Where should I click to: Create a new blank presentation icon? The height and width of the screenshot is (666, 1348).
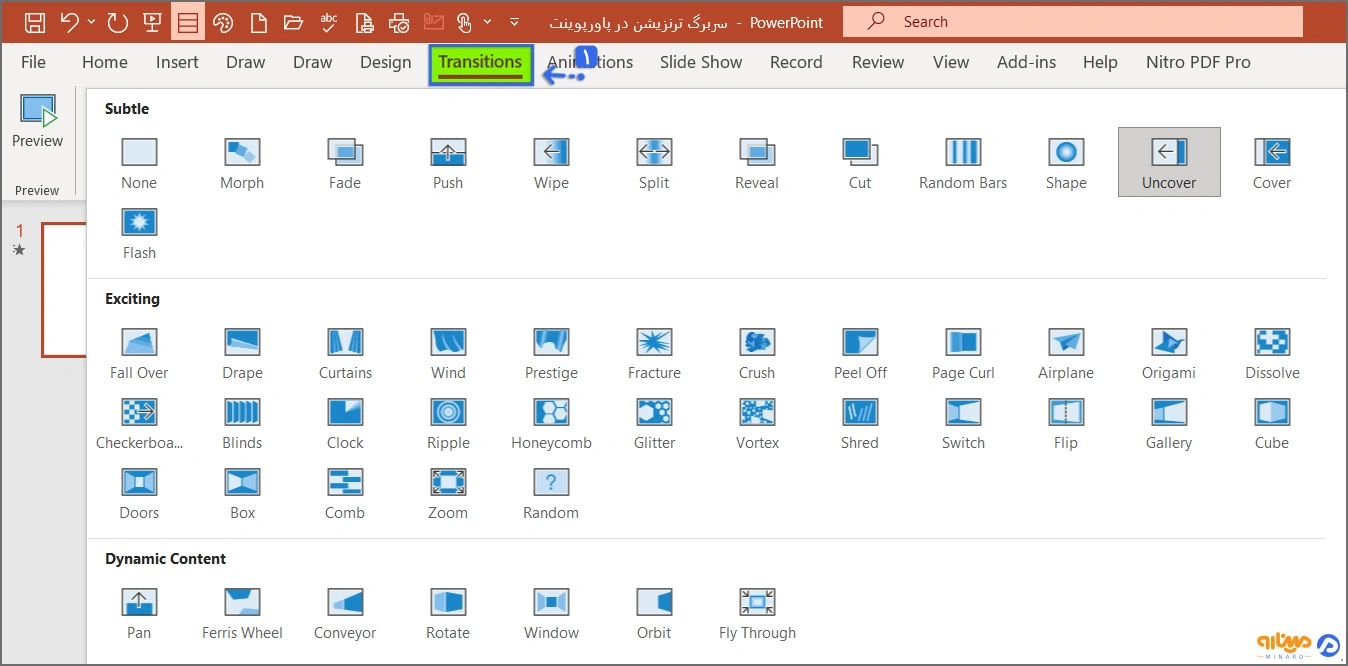tap(258, 21)
